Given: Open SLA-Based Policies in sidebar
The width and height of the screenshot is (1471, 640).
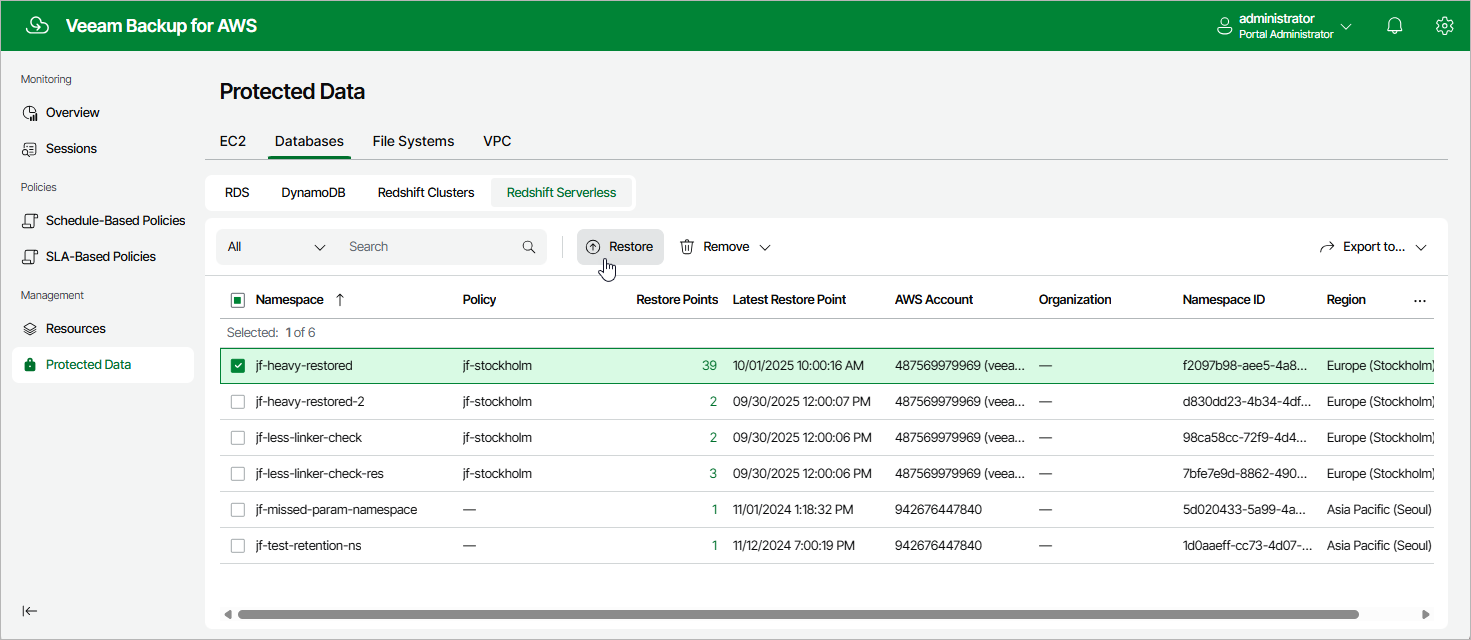Looking at the screenshot, I should tap(101, 257).
